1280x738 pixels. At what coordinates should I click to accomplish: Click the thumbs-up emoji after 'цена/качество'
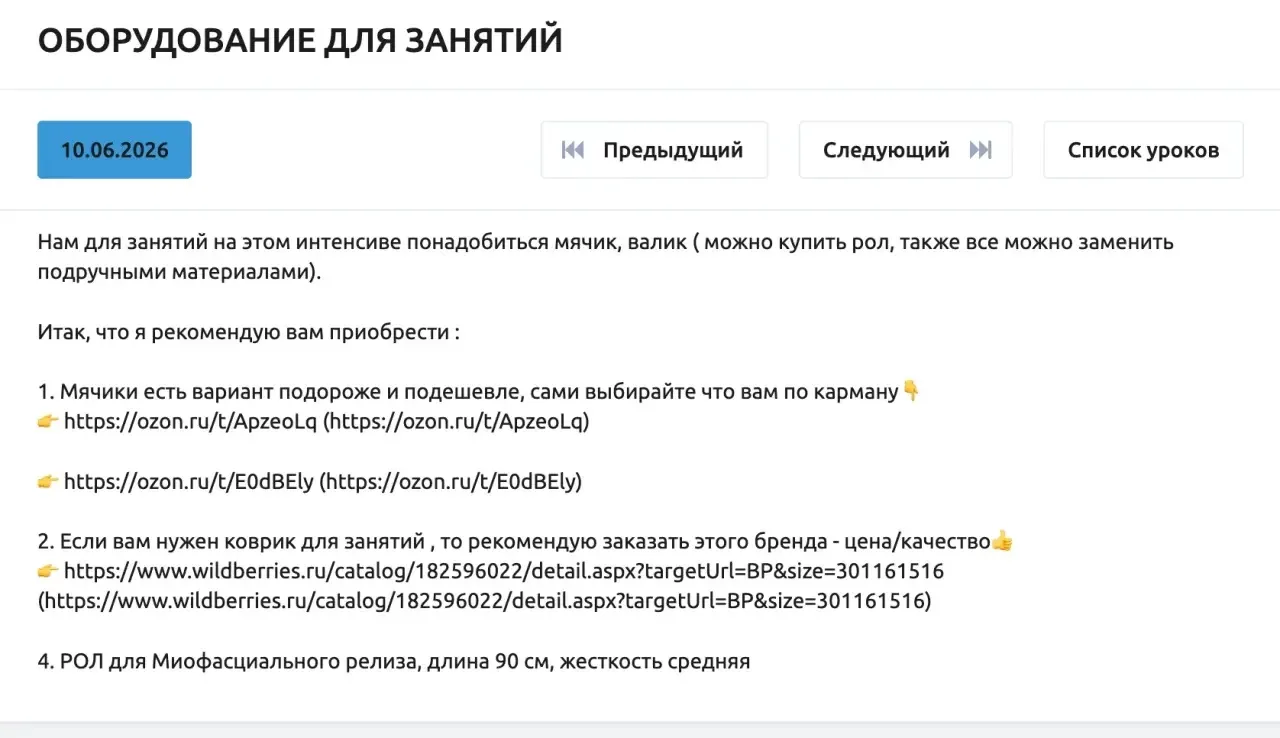pyautogui.click(x=1002, y=541)
